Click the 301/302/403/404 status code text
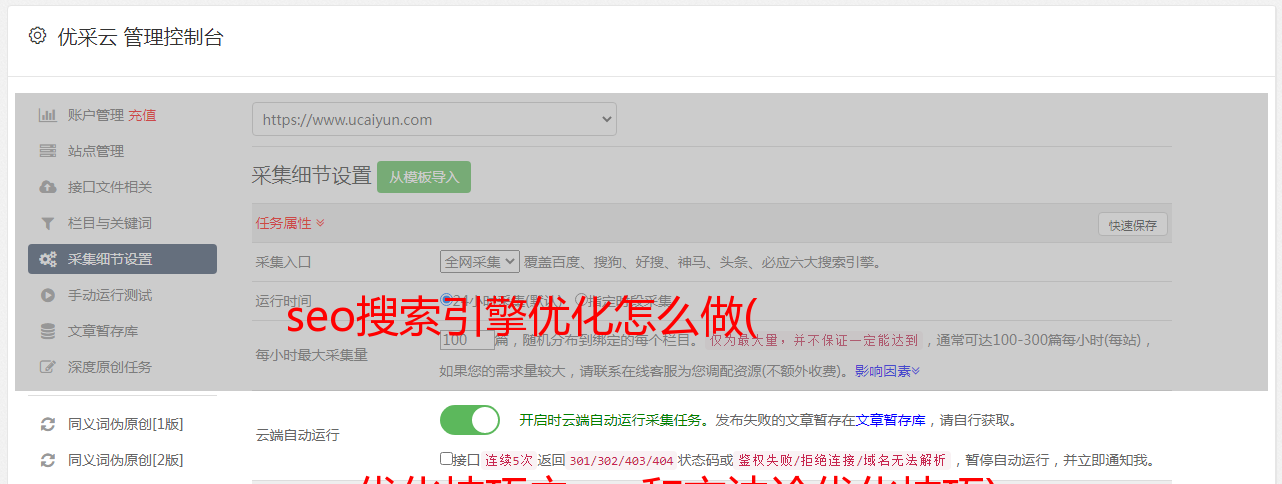This screenshot has width=1282, height=484. (621, 460)
